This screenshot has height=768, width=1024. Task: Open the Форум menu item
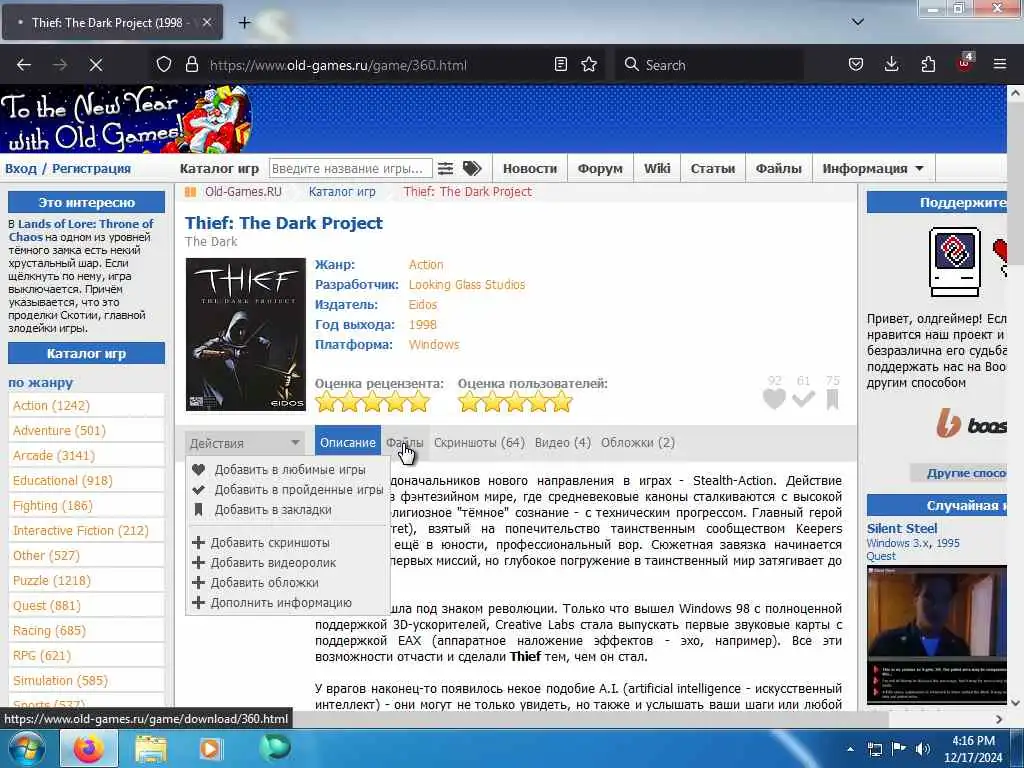600,168
